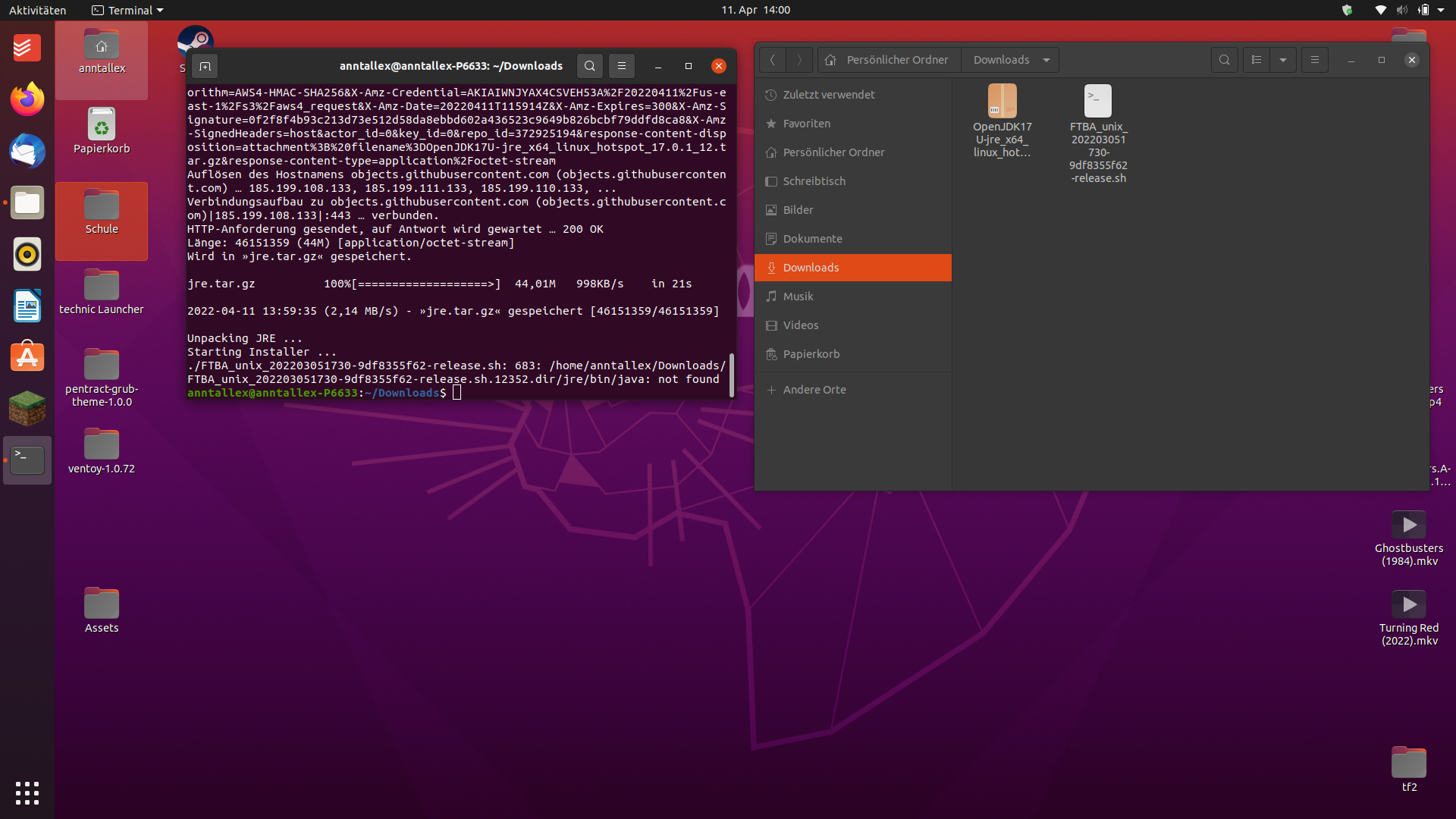Screen dimensions: 1456x819
Task: Click Persönlicher Ordner in the path bar
Action: (x=888, y=60)
